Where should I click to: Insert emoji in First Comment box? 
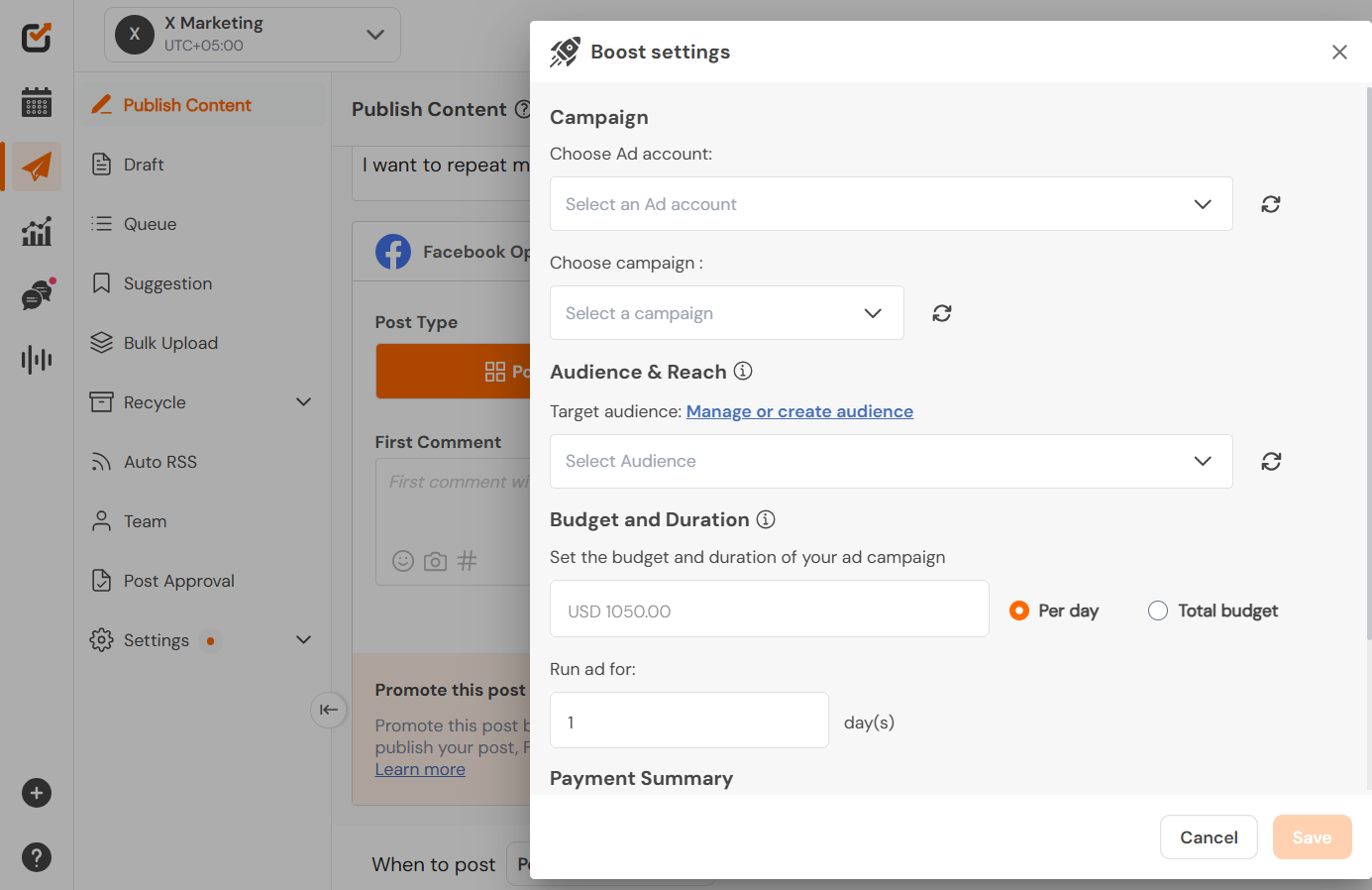(403, 561)
